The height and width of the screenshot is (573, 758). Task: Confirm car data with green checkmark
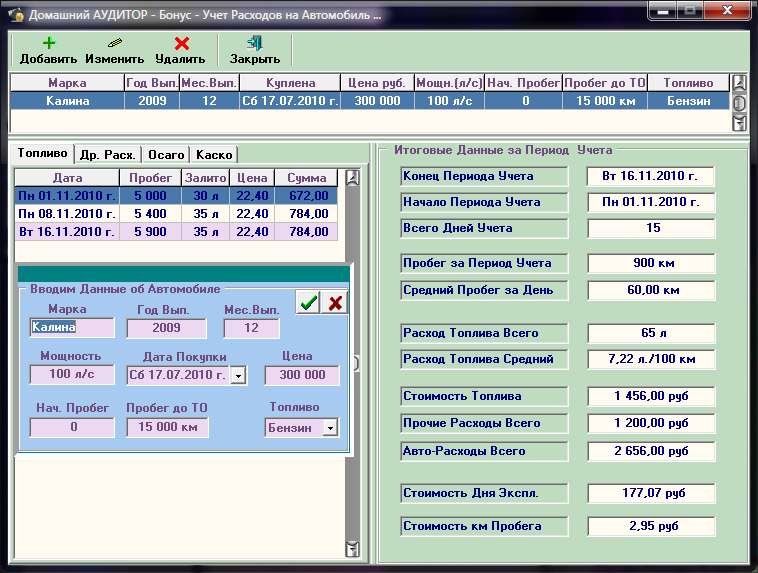point(308,303)
